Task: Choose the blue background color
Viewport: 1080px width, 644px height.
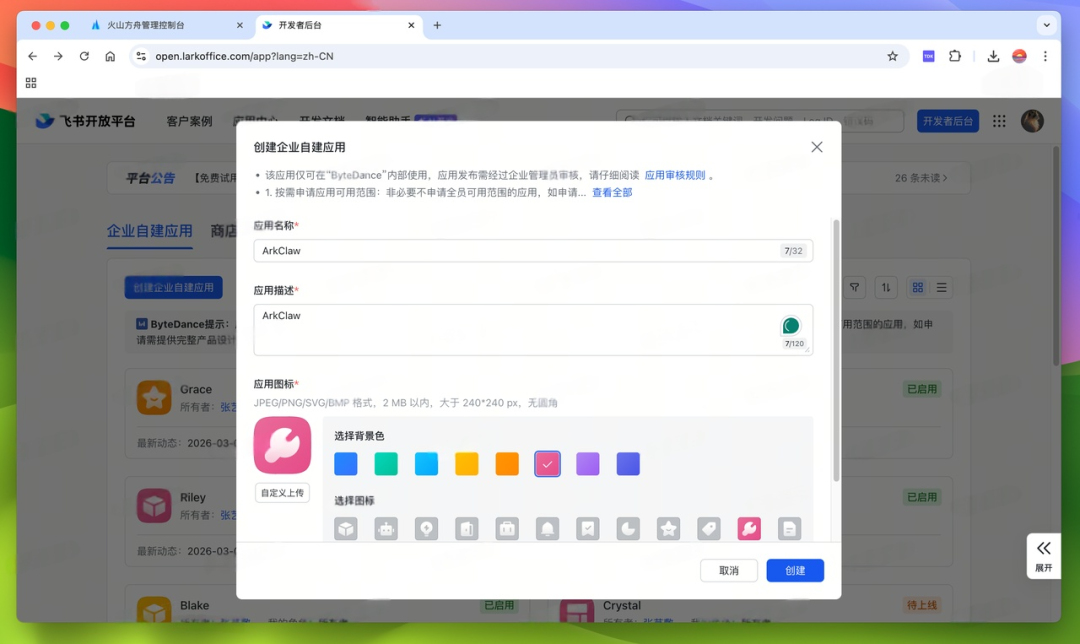Action: 346,464
